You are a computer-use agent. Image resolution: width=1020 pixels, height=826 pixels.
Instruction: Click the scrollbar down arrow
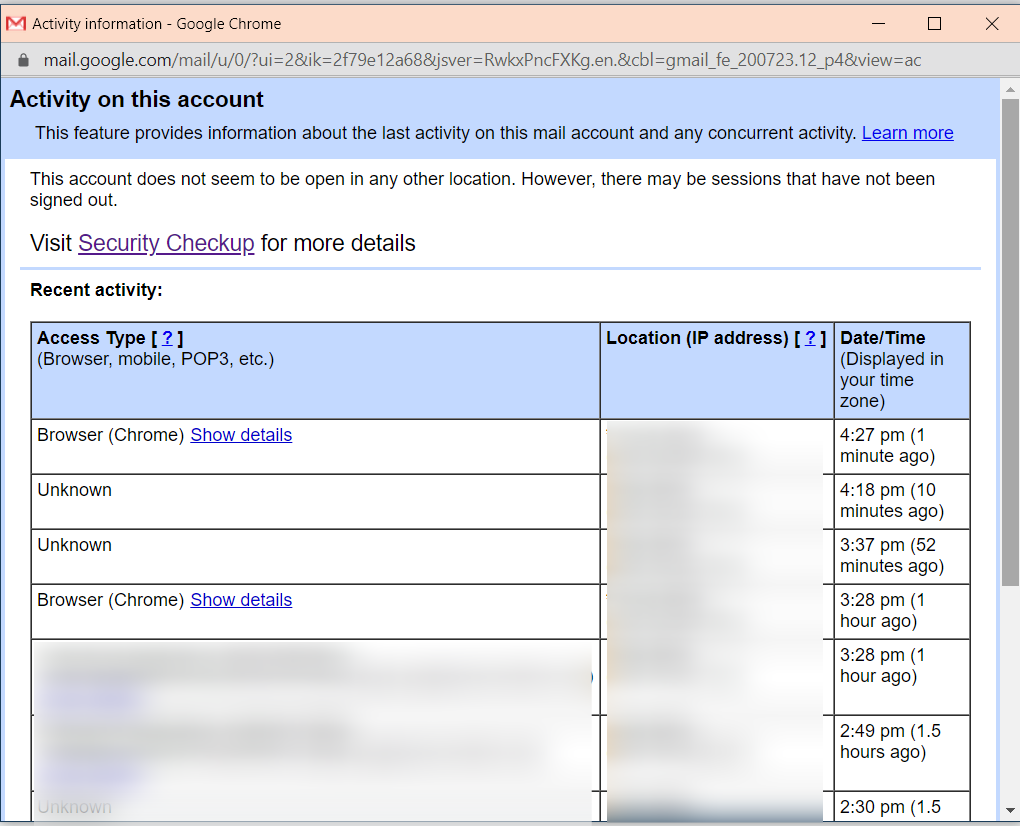[1010, 810]
